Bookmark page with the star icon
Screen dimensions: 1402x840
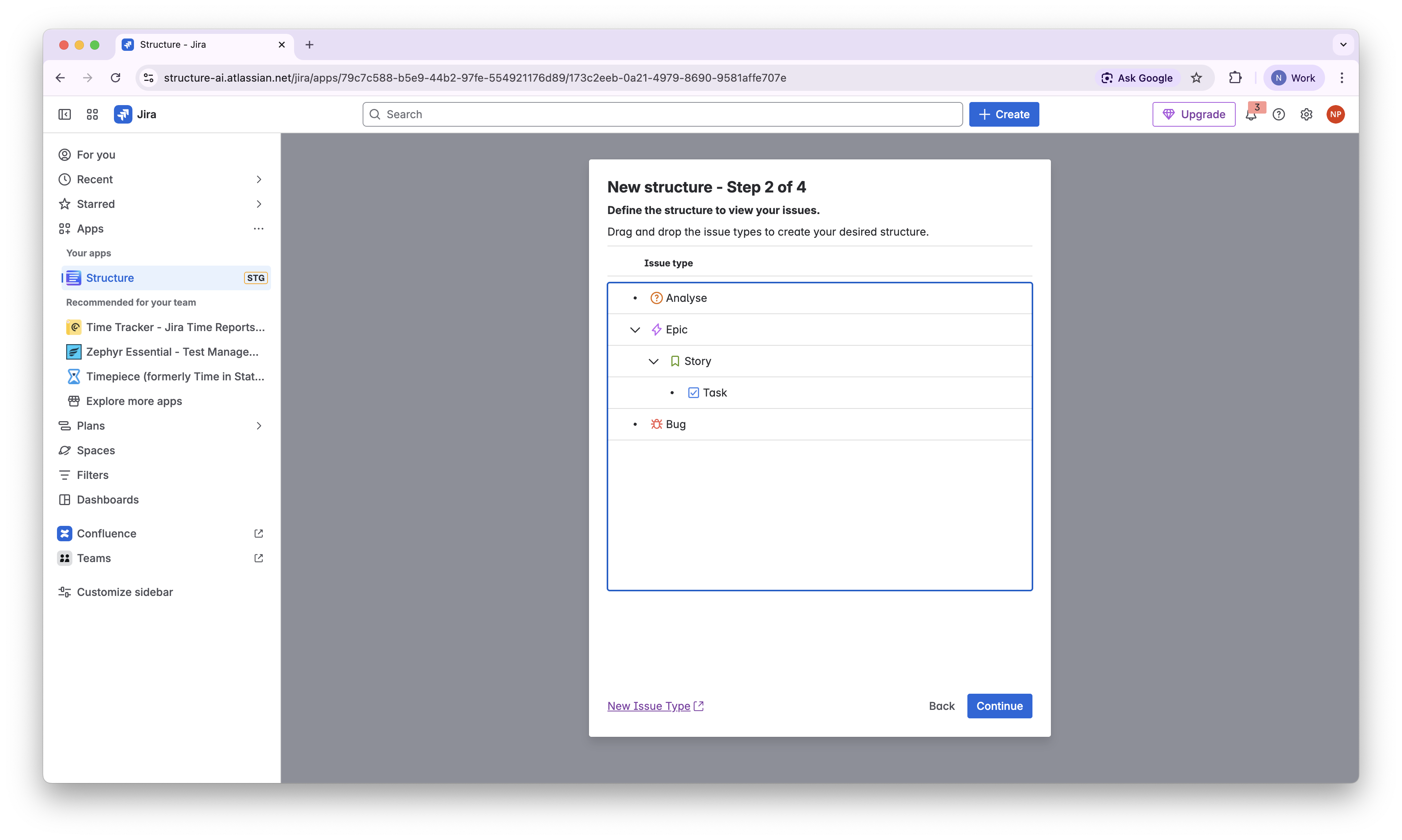[1196, 77]
